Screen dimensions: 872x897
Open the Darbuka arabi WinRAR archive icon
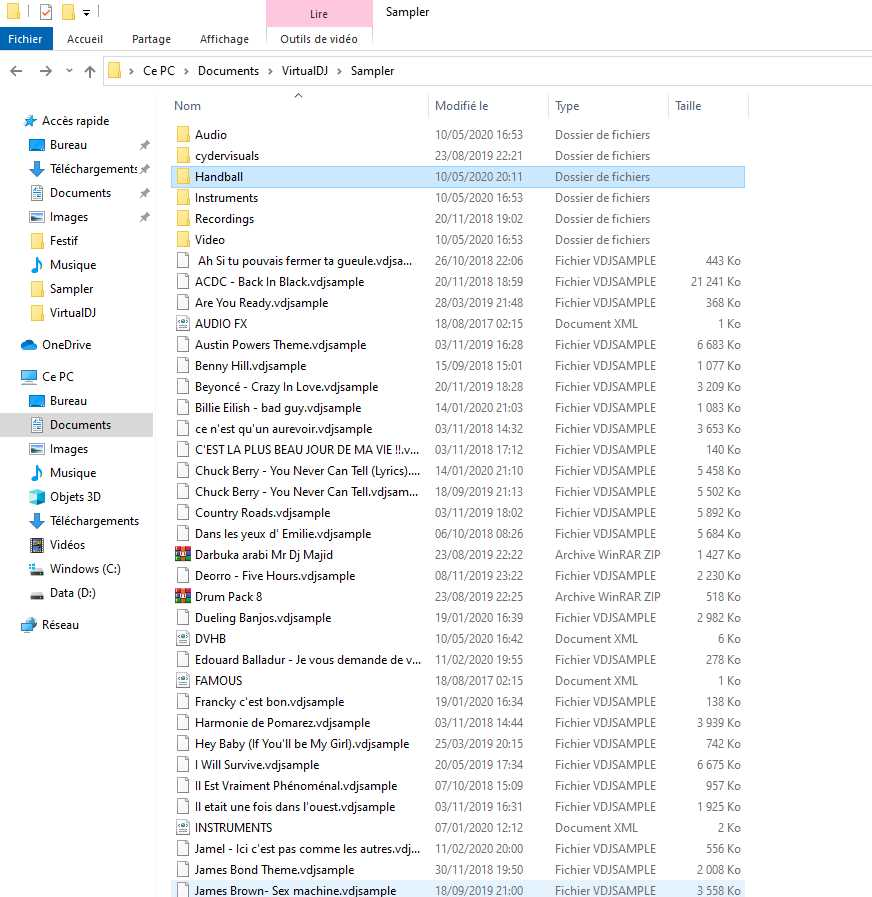click(x=182, y=555)
